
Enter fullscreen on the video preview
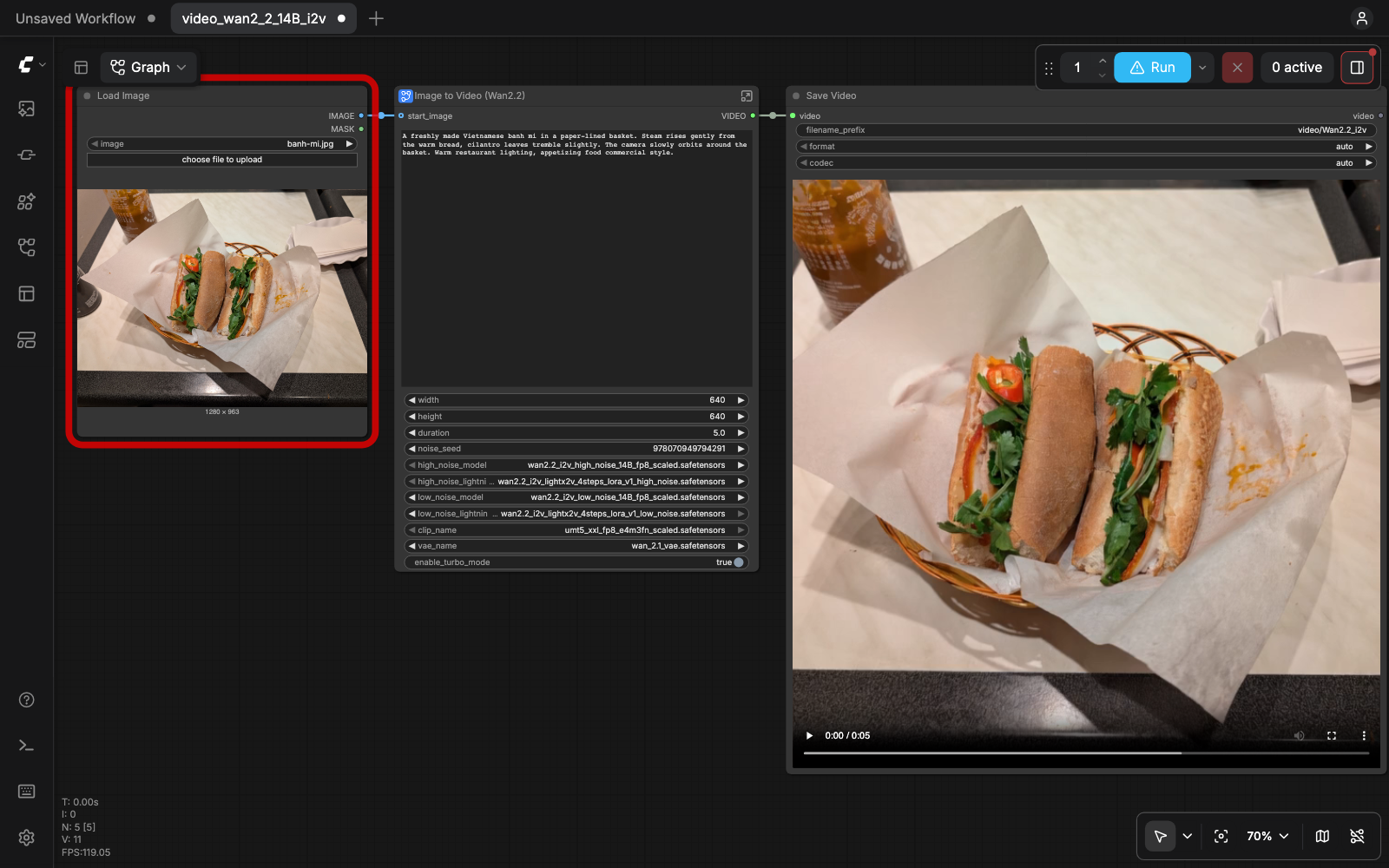point(1332,735)
